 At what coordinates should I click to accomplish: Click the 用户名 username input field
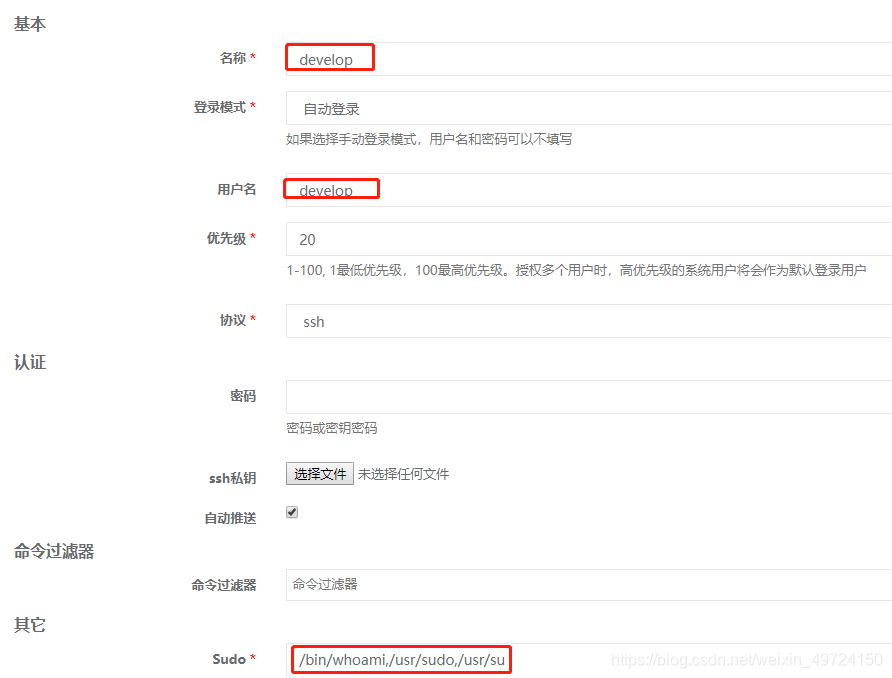click(589, 190)
